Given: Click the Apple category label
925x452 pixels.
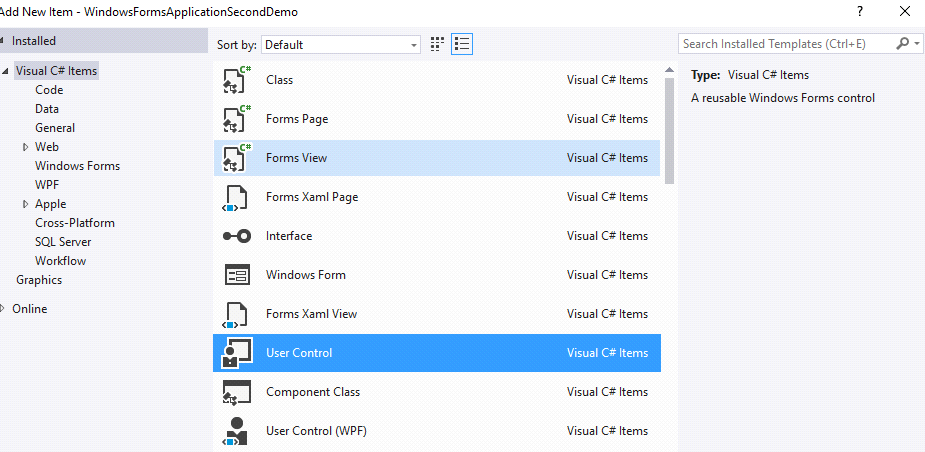Looking at the screenshot, I should (x=50, y=204).
